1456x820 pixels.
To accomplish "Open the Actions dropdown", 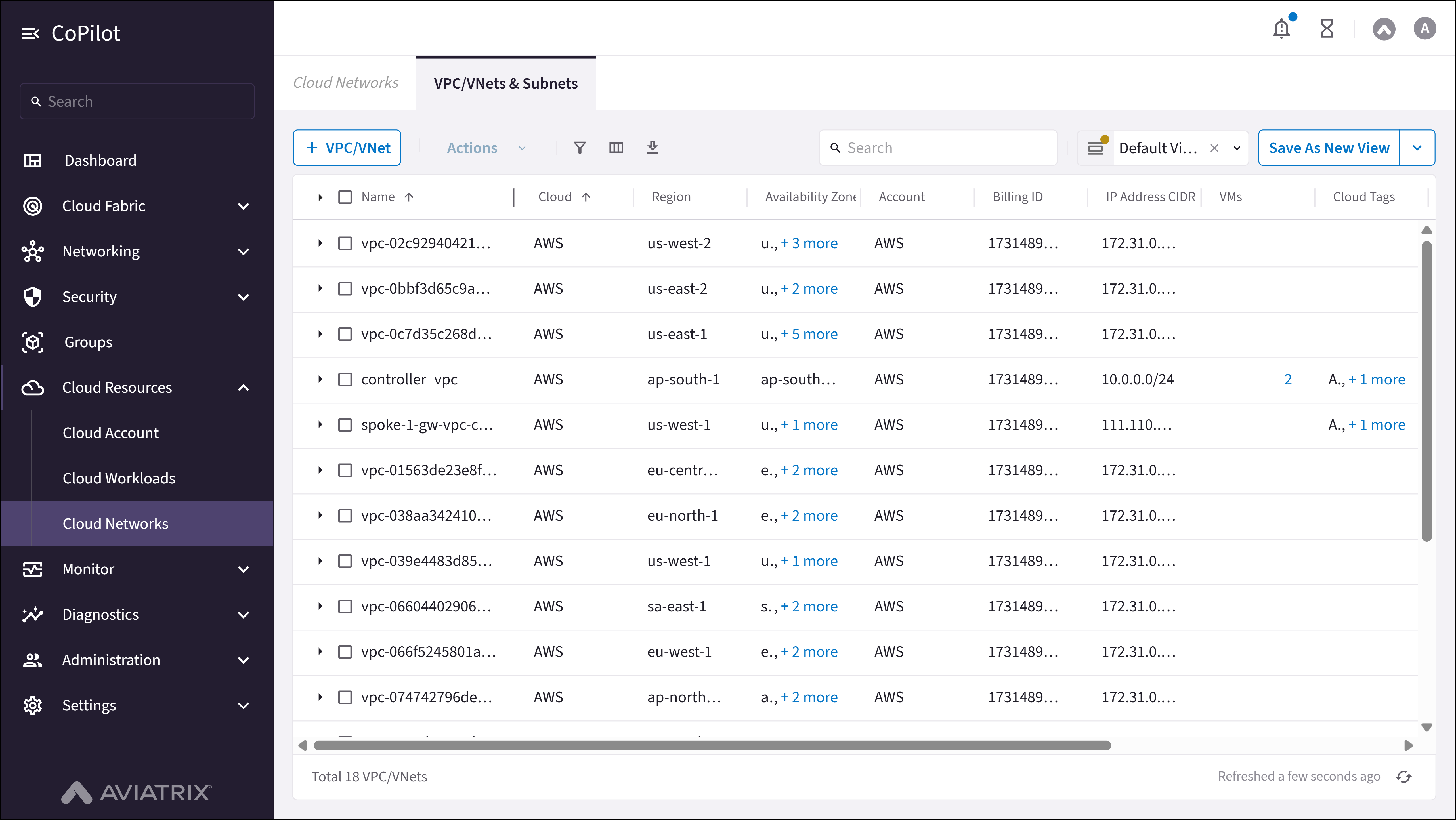I will pos(484,148).
